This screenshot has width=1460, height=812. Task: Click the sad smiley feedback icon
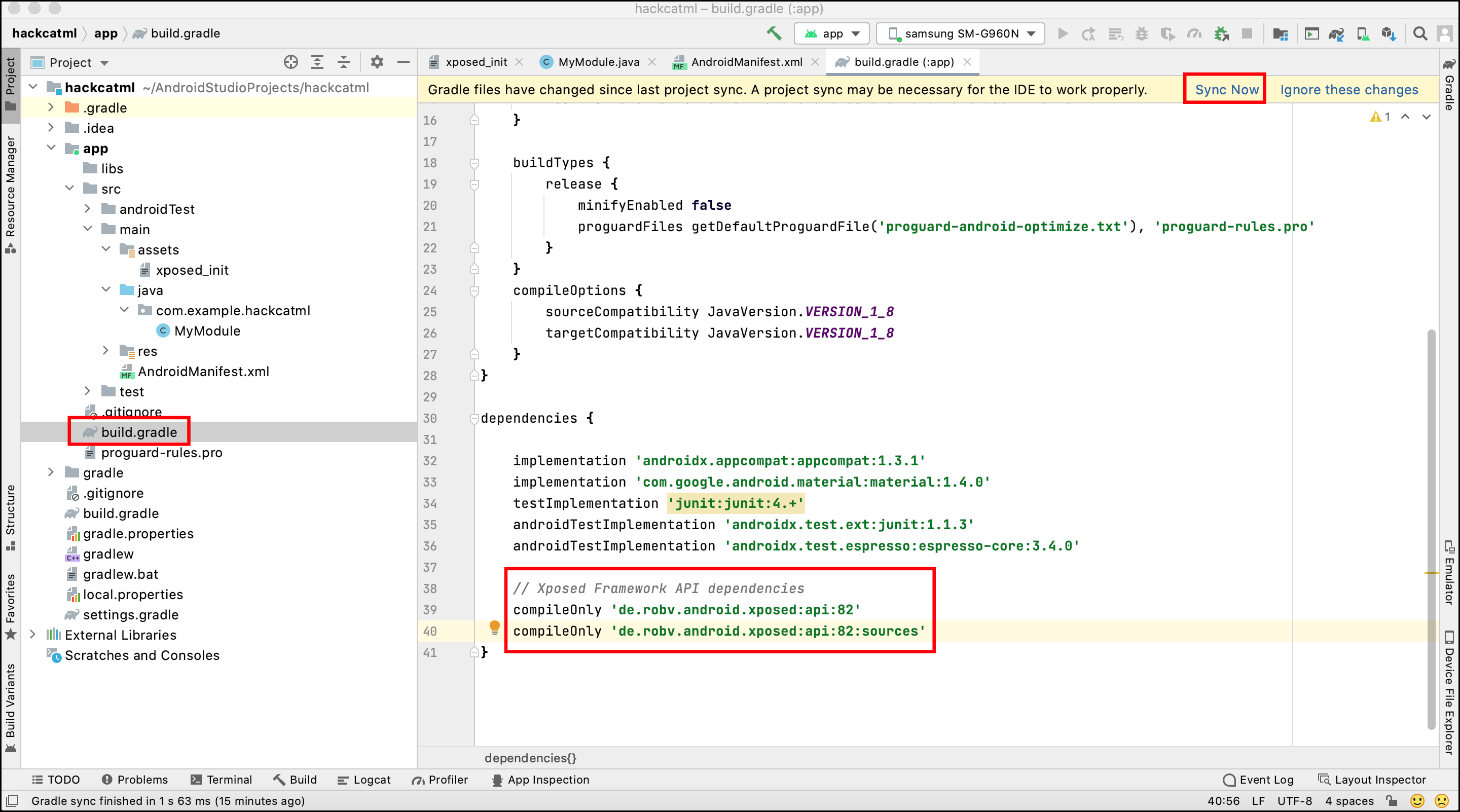coord(1441,801)
